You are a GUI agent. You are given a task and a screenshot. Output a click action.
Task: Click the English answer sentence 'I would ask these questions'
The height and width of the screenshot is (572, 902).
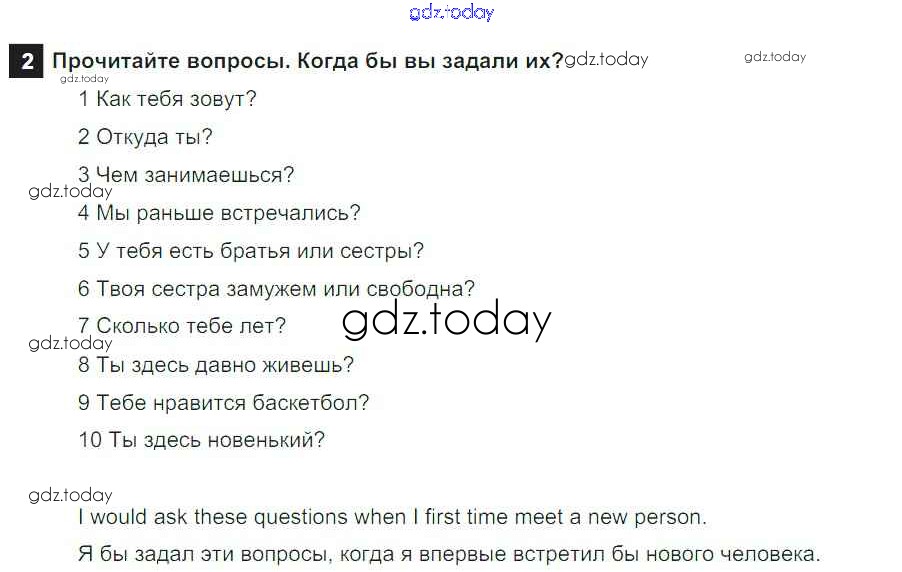click(x=392, y=518)
